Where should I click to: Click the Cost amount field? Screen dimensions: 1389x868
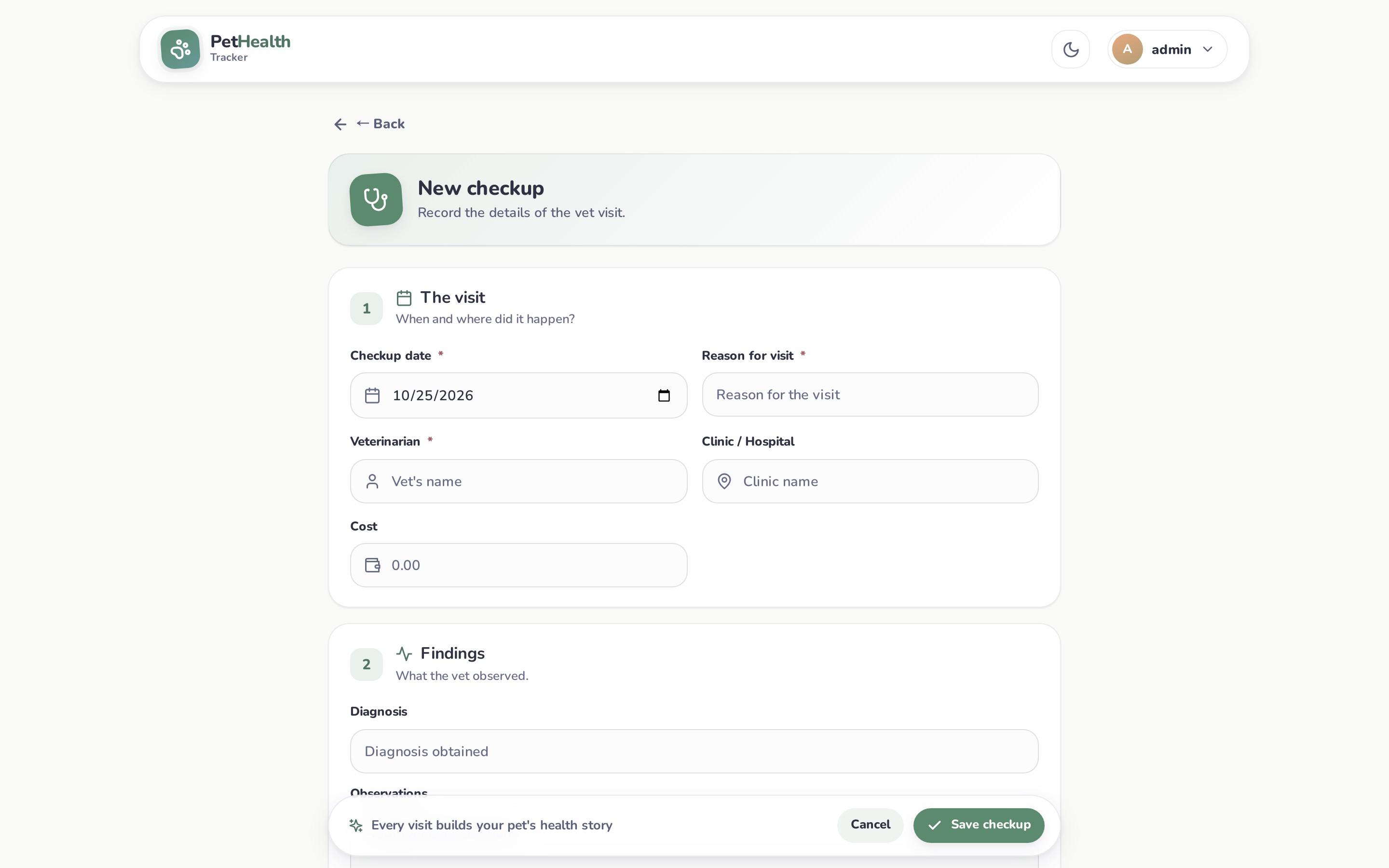[518, 566]
